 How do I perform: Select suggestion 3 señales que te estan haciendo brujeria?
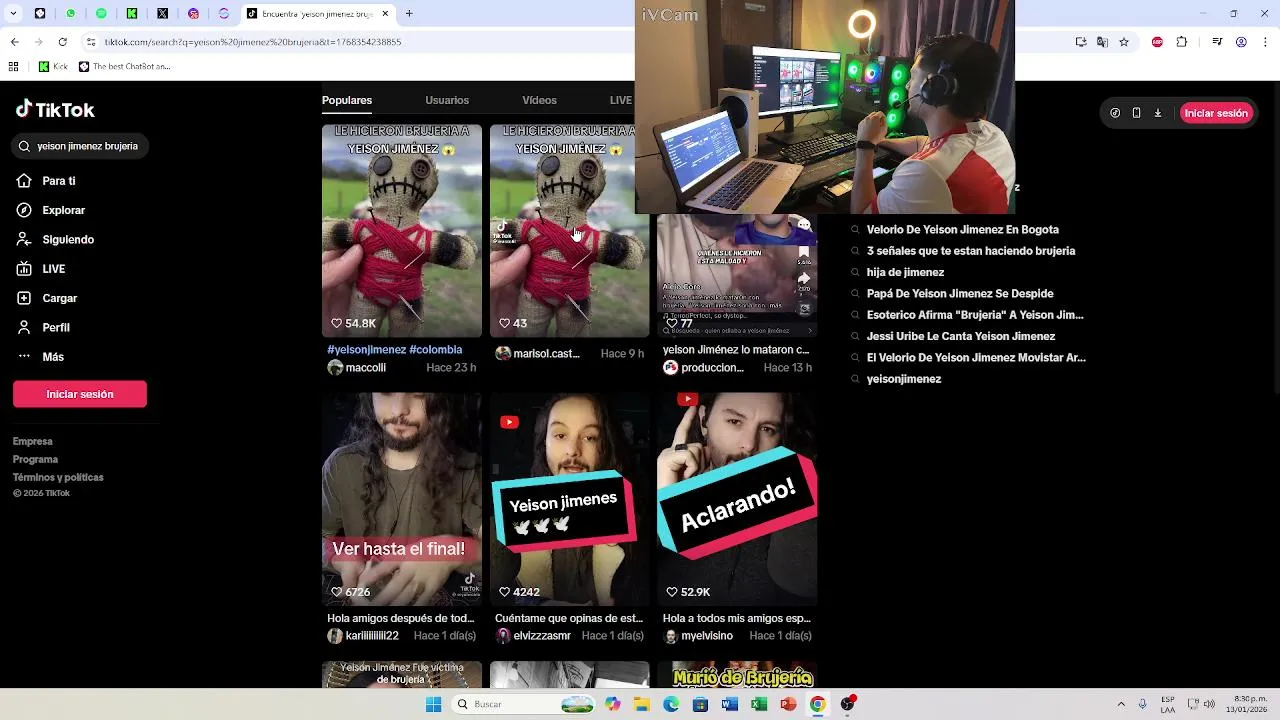point(970,251)
